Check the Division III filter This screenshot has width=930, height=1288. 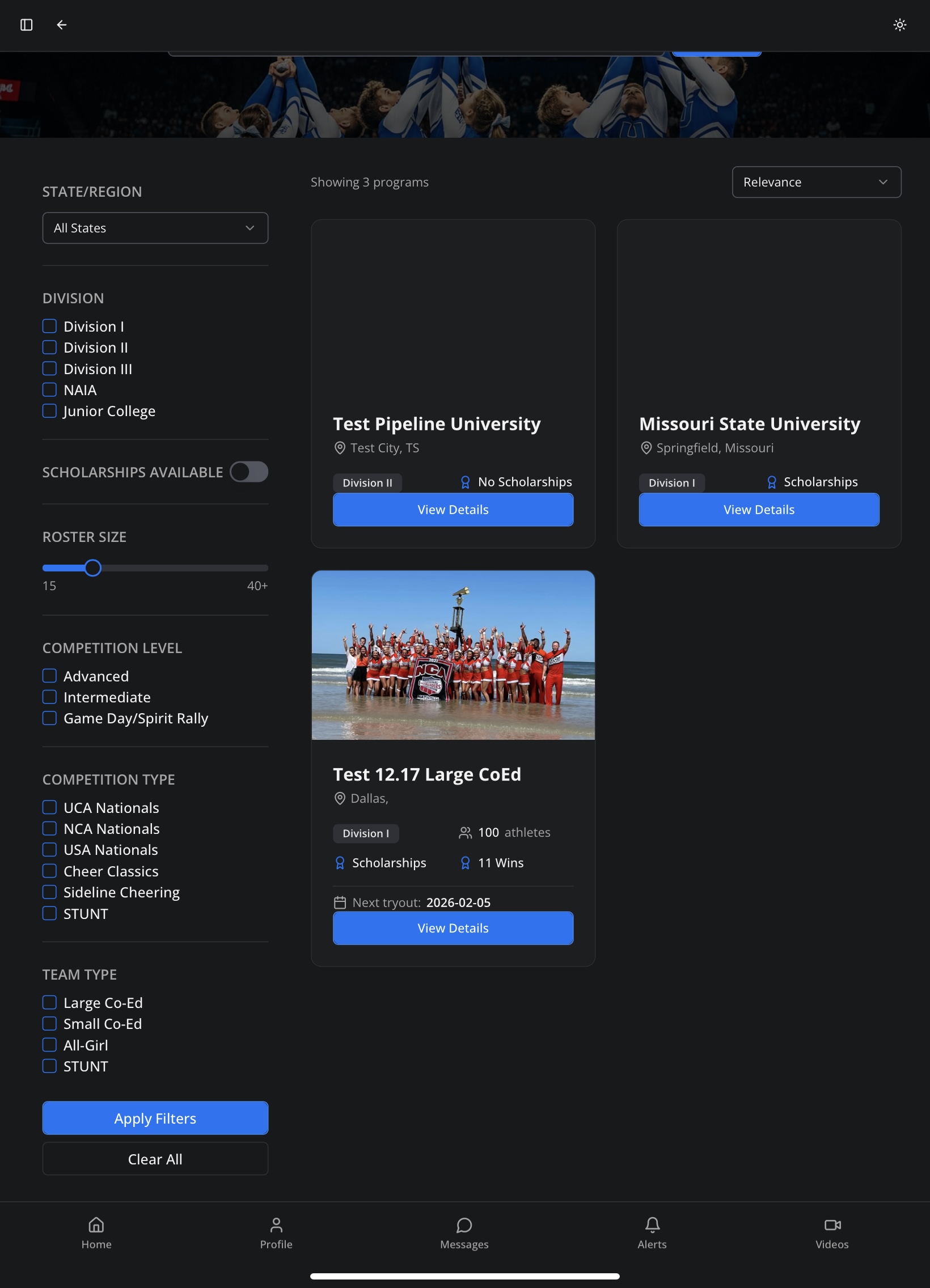(x=49, y=368)
